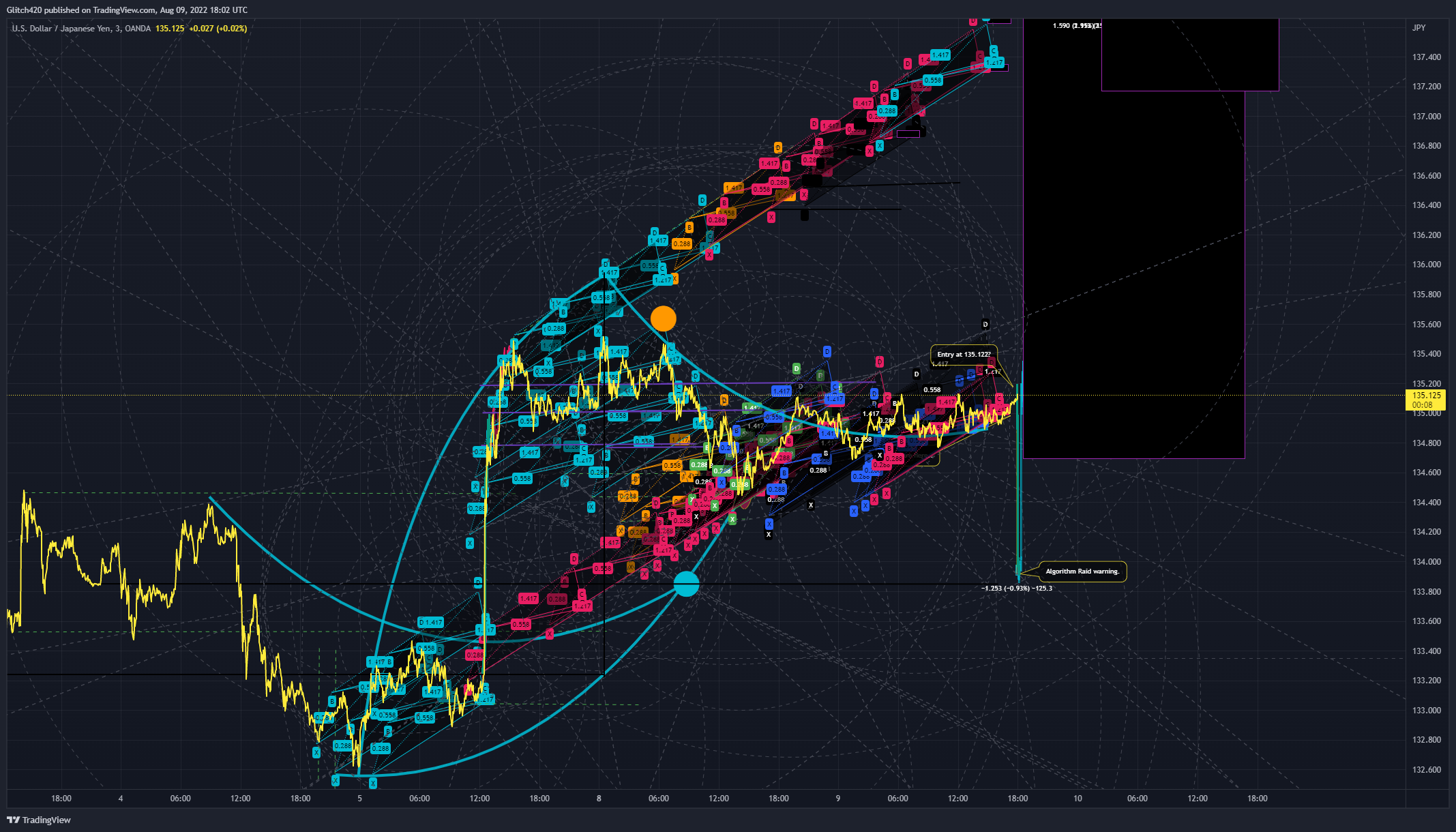Click the date label '9' on time axis
This screenshot has width=1456, height=832.
(x=838, y=799)
